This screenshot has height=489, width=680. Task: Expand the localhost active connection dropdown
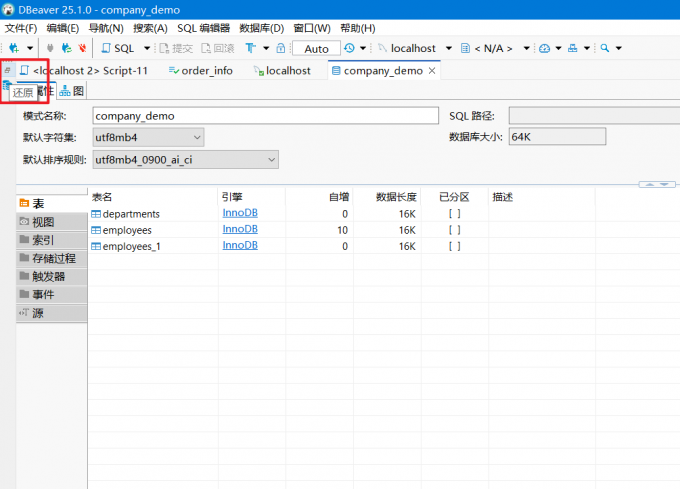coord(448,48)
